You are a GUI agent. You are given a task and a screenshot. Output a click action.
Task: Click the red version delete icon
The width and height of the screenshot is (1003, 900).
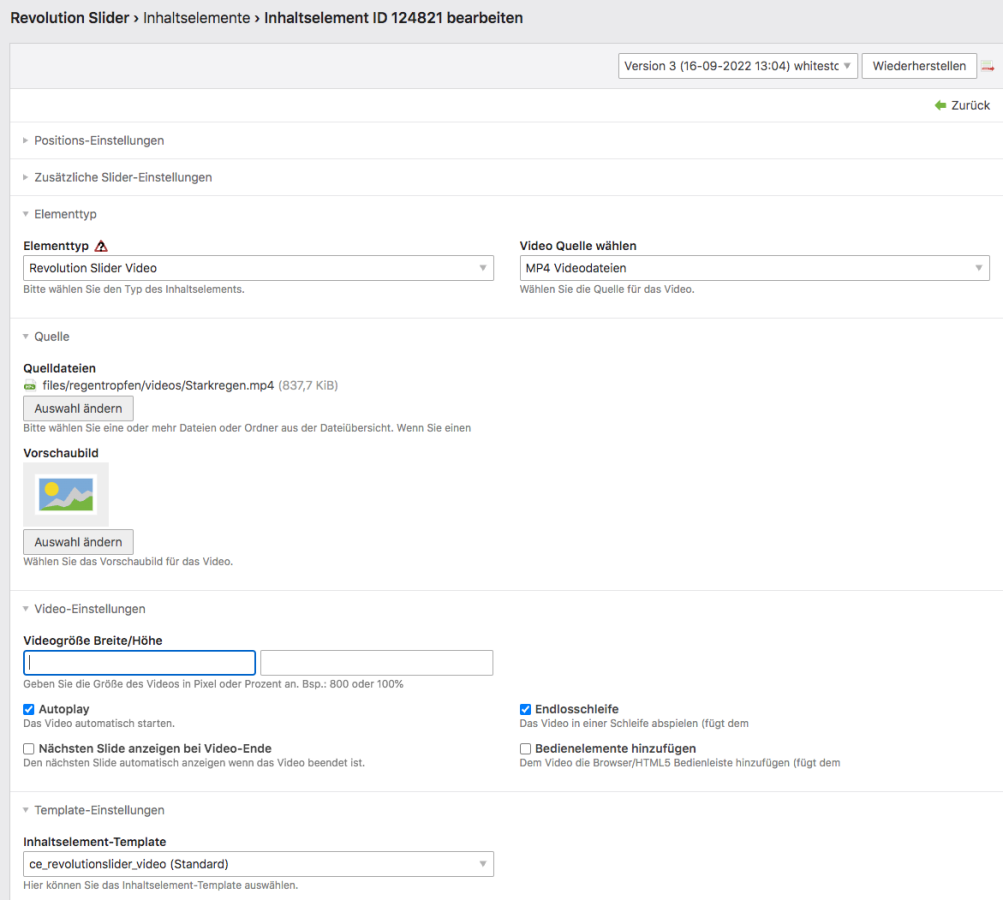pos(987,66)
